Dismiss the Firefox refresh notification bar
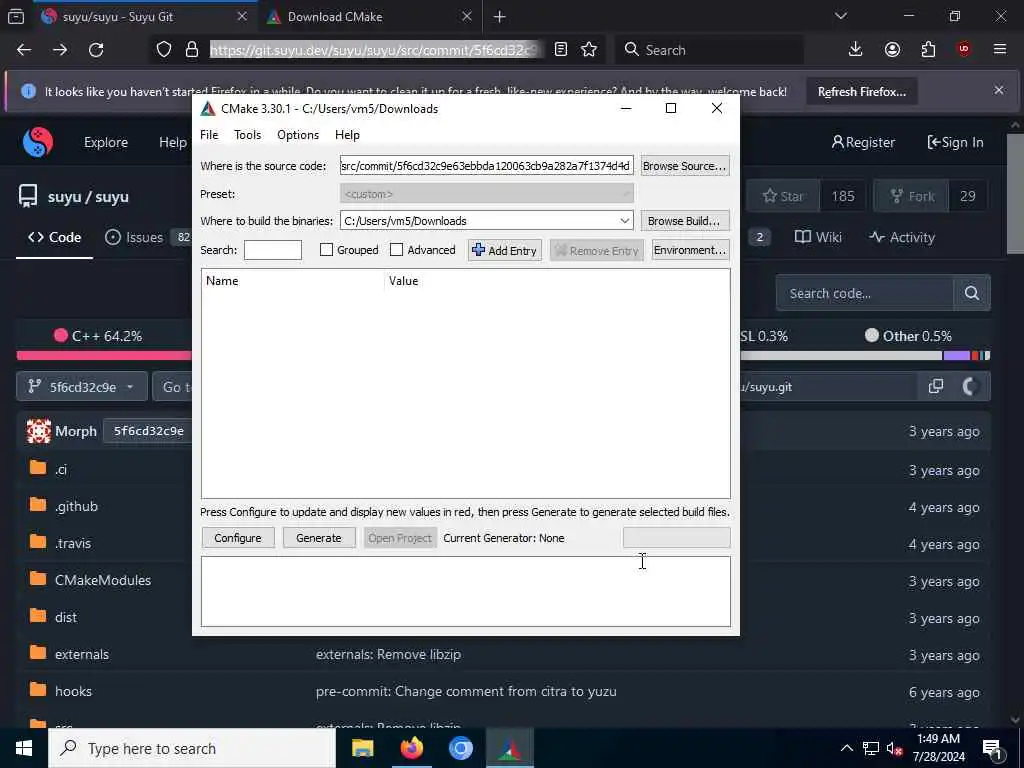This screenshot has width=1024, height=768. pos(999,90)
